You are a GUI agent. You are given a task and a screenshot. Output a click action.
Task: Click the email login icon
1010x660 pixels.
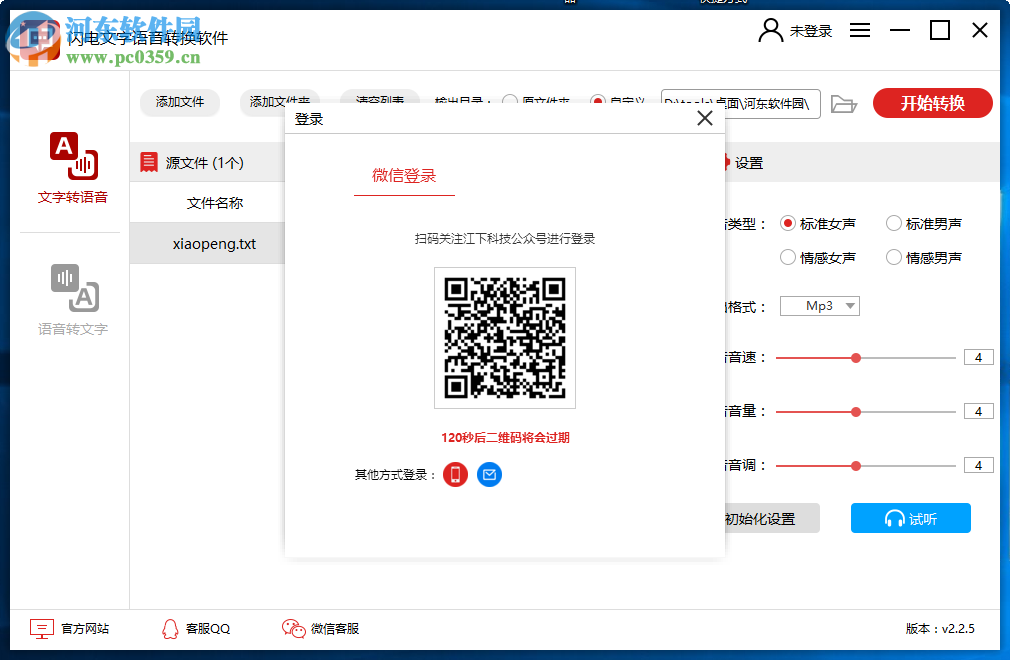[489, 475]
